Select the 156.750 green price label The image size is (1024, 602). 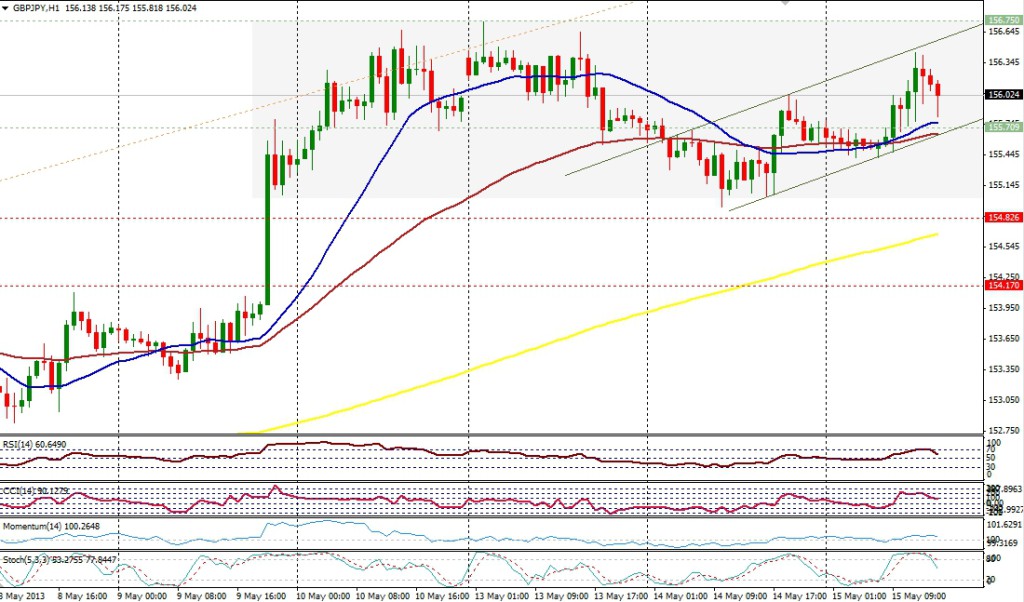pos(1003,20)
